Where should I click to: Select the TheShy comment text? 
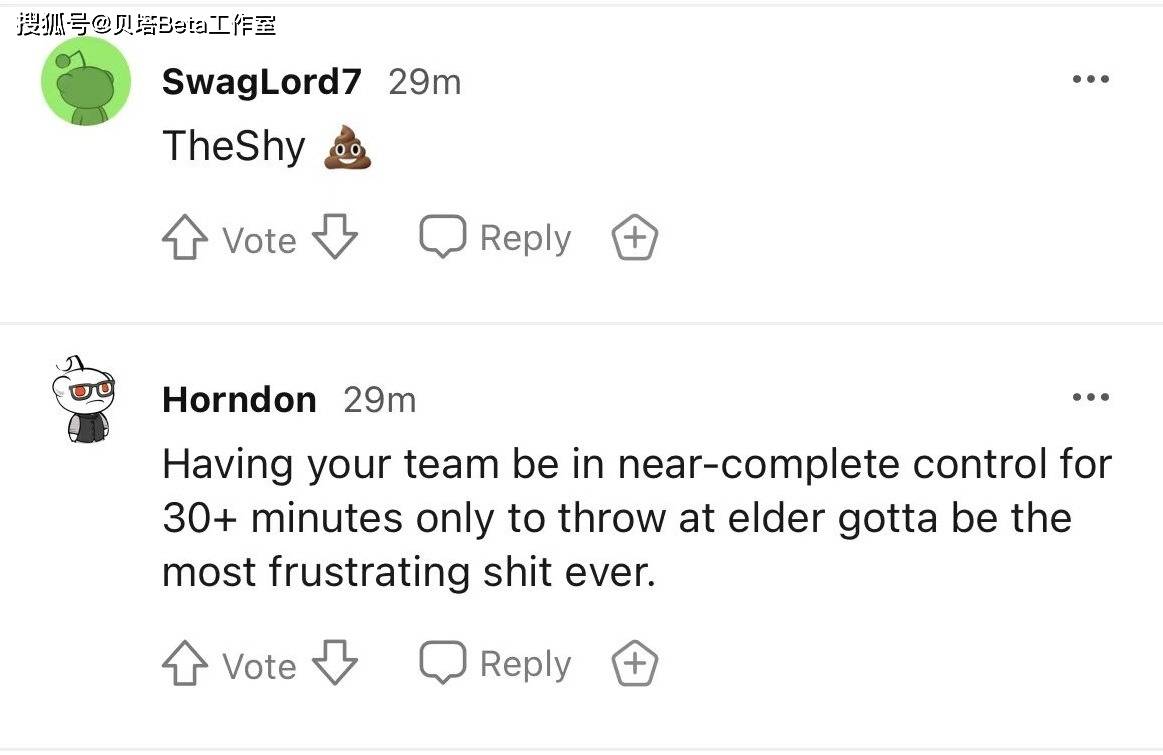234,146
